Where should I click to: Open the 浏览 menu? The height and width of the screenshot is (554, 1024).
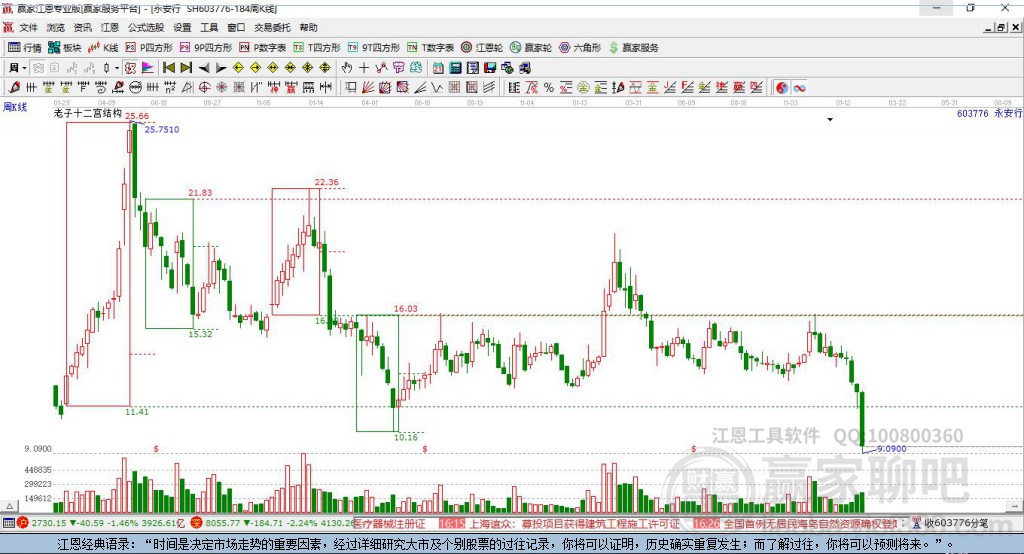pos(56,27)
